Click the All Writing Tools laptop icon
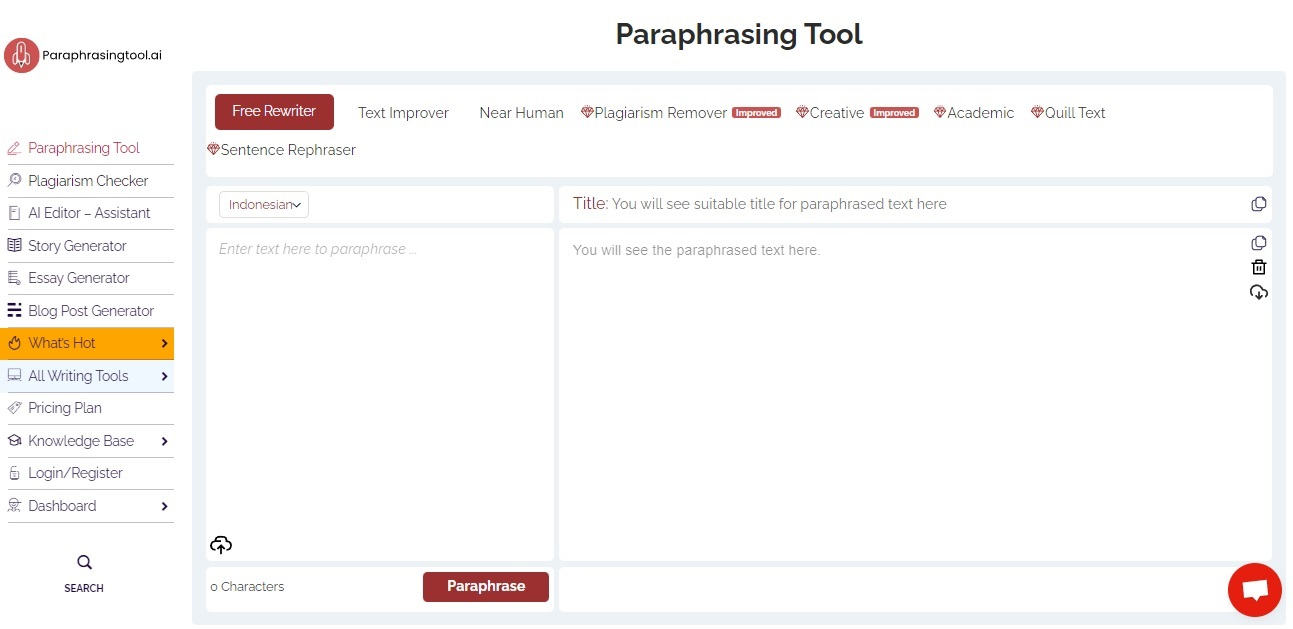 pos(14,376)
